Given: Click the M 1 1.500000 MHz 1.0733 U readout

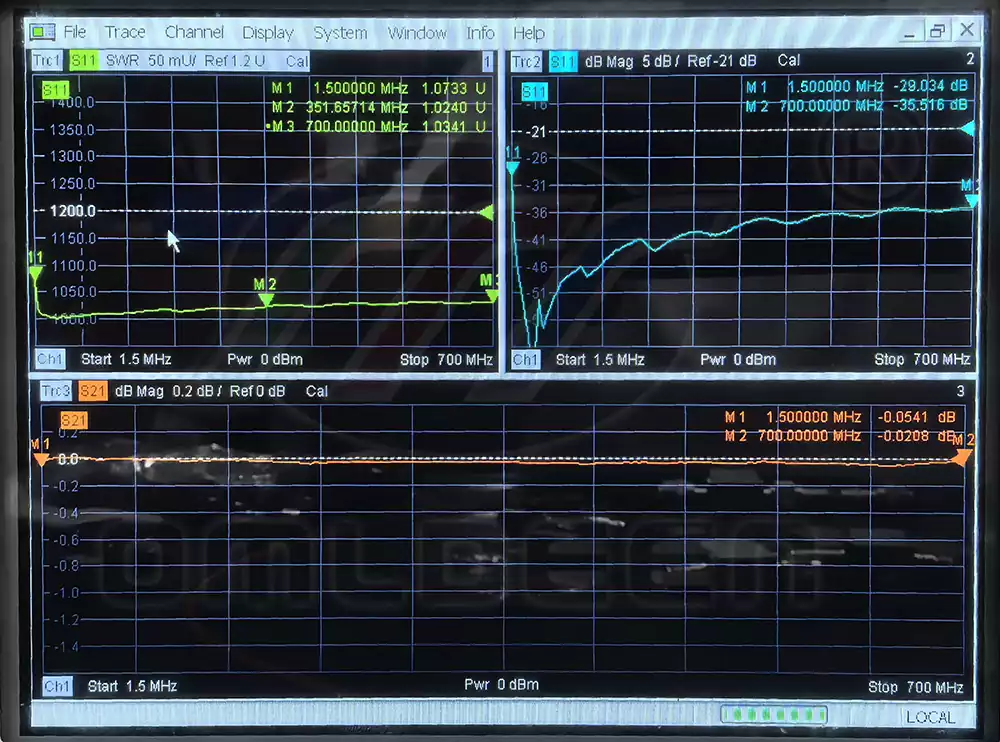Looking at the screenshot, I should click(x=379, y=88).
